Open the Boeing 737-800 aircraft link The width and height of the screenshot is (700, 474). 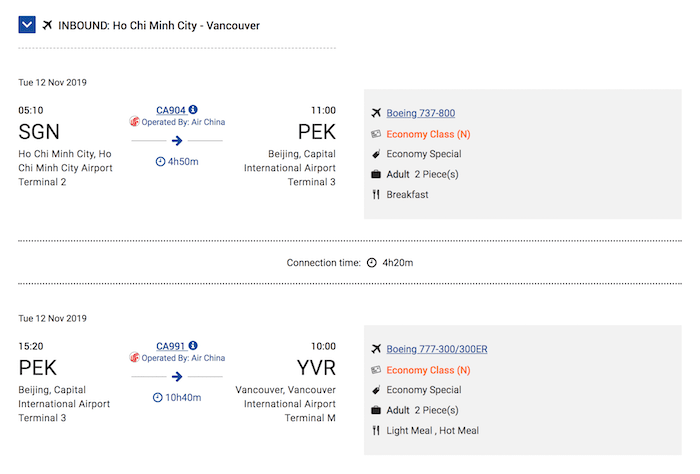(421, 113)
